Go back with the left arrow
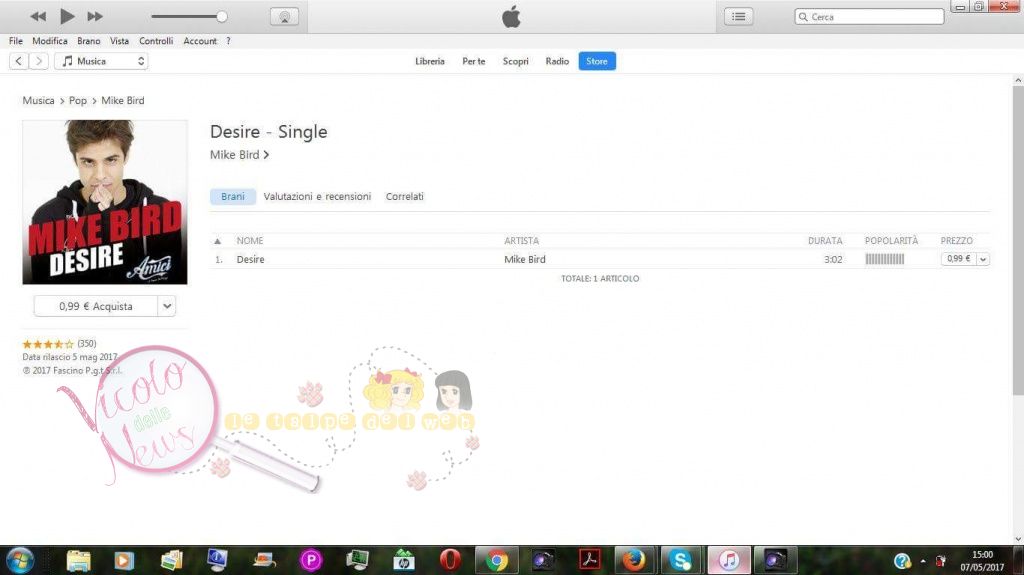The width and height of the screenshot is (1024, 575). point(19,61)
